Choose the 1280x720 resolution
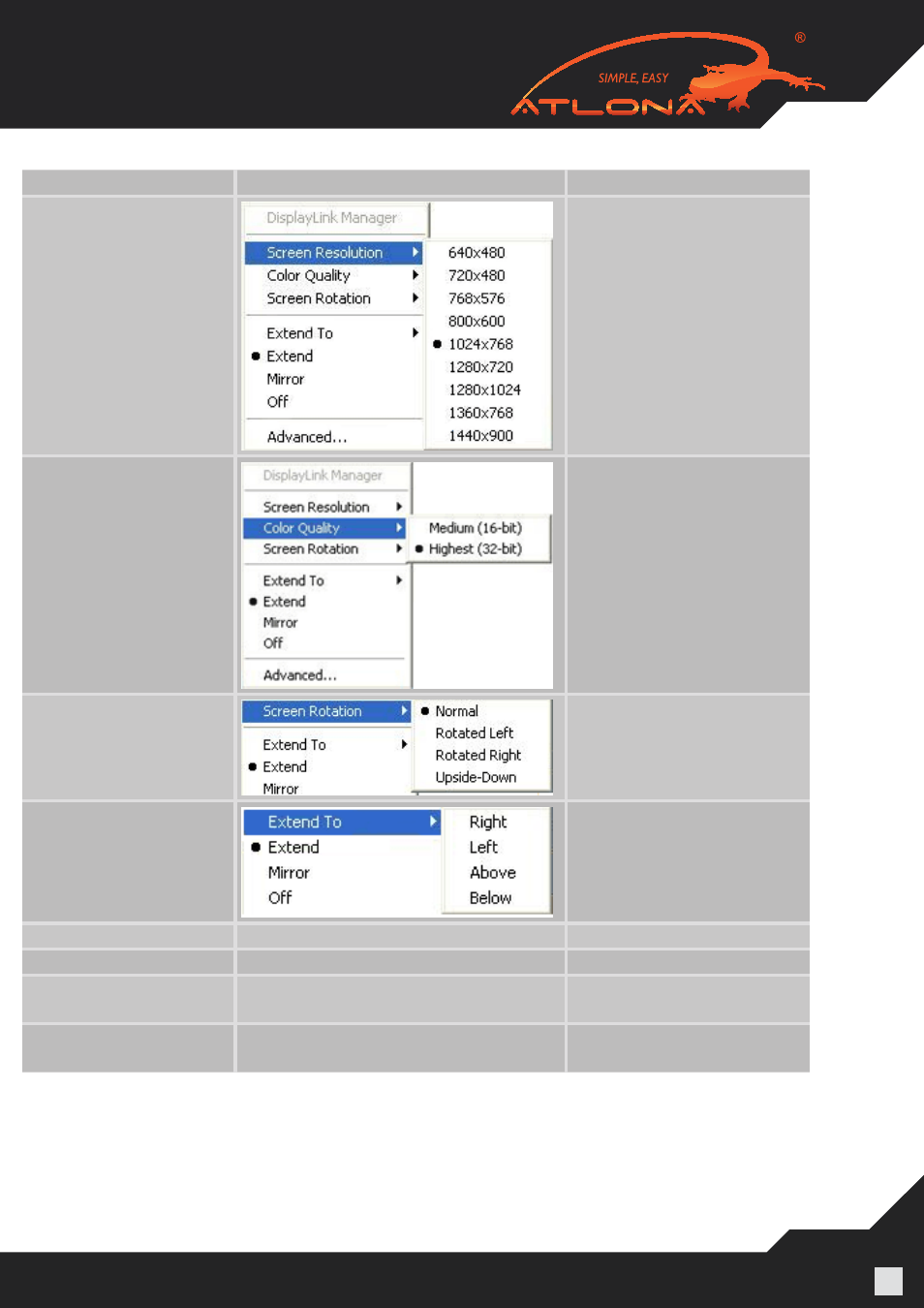Image resolution: width=924 pixels, height=1308 pixels. click(480, 367)
